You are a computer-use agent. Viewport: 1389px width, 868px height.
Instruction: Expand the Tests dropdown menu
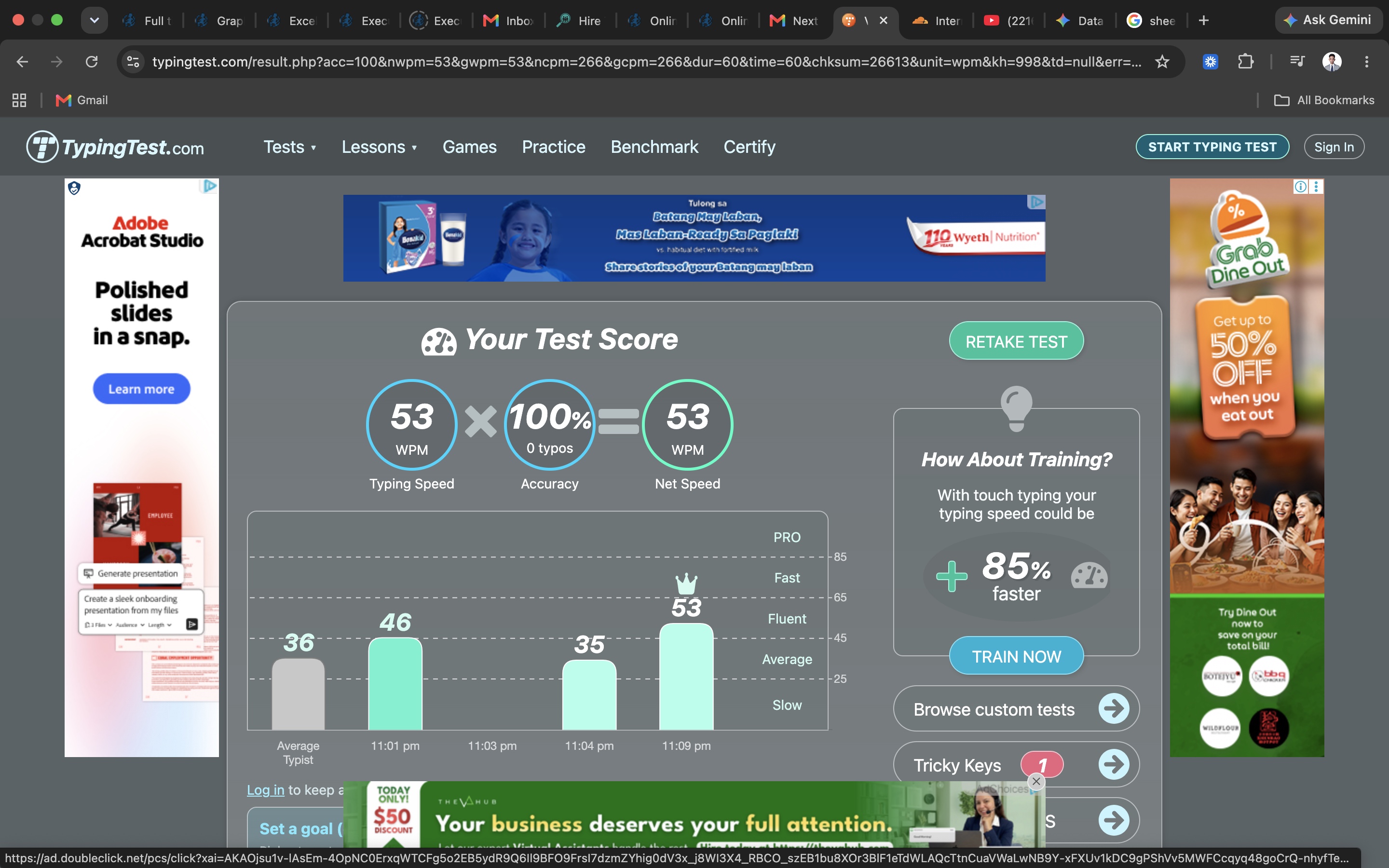pos(290,147)
